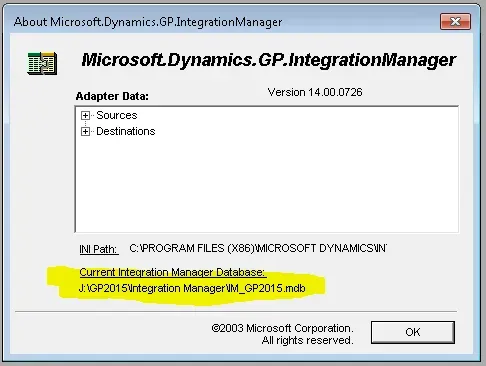
Task: Click the C:\PROGRAM FILES (X86) path text
Action: [x=258, y=248]
